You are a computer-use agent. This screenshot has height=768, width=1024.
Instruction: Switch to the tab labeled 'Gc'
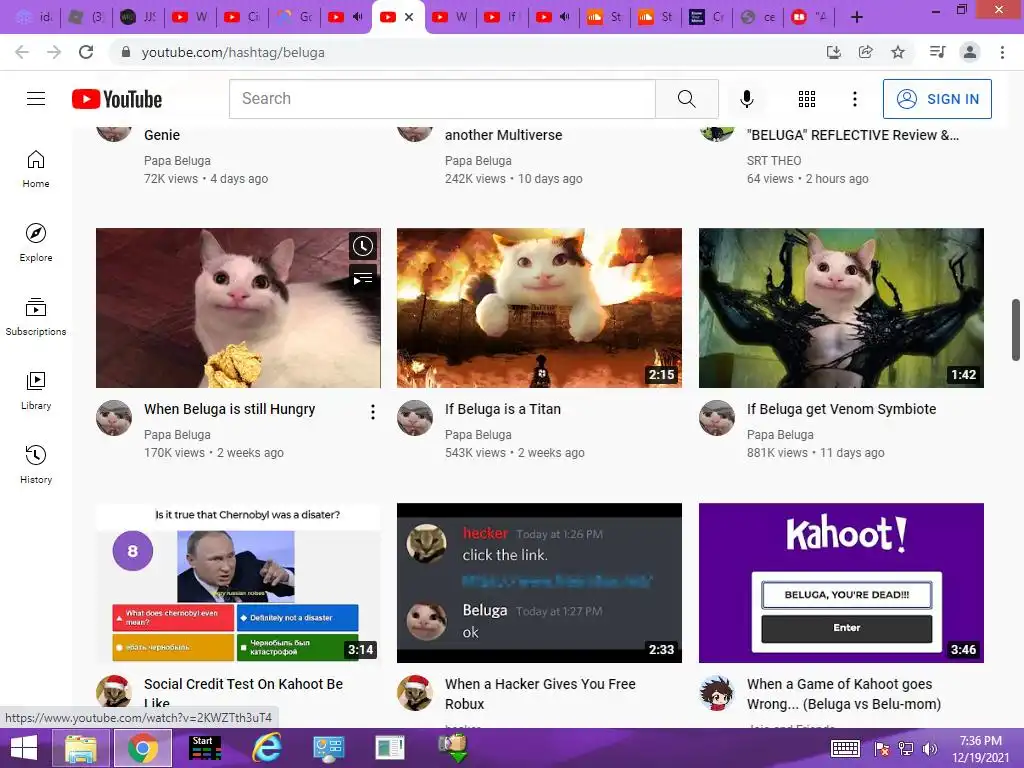coord(293,17)
